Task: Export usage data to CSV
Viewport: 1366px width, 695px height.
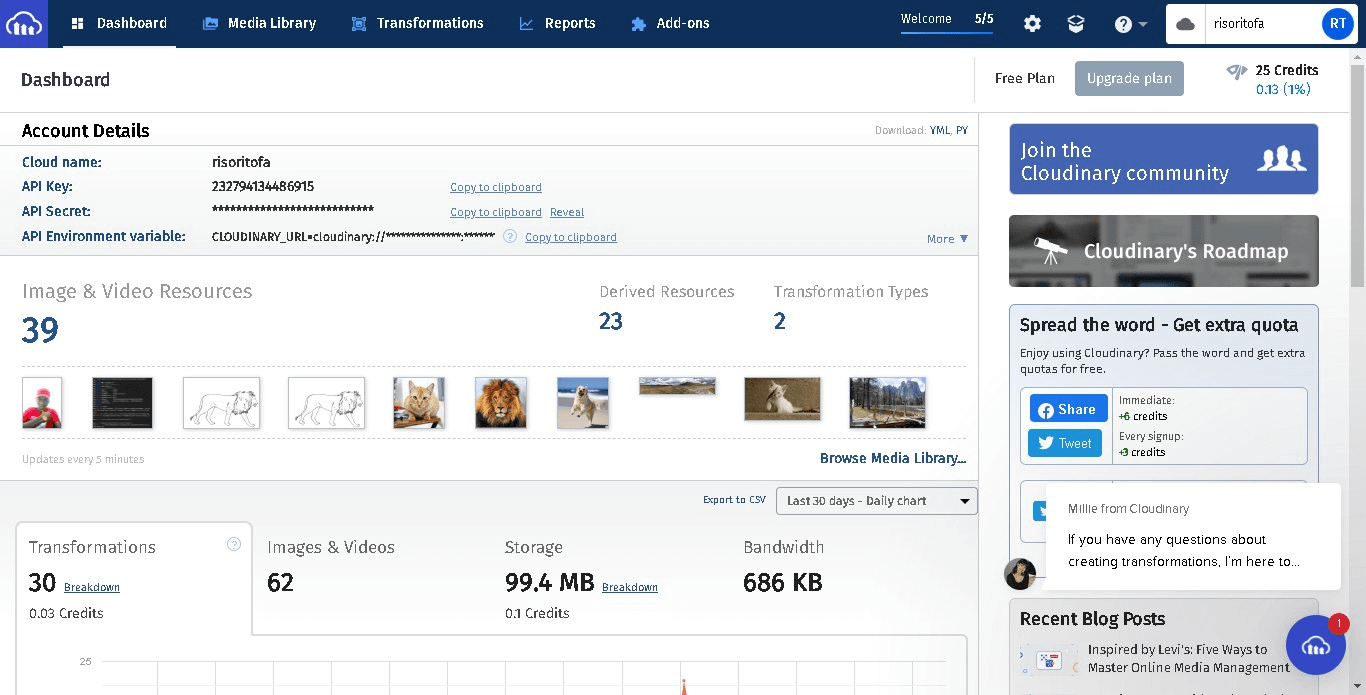Action: click(734, 500)
